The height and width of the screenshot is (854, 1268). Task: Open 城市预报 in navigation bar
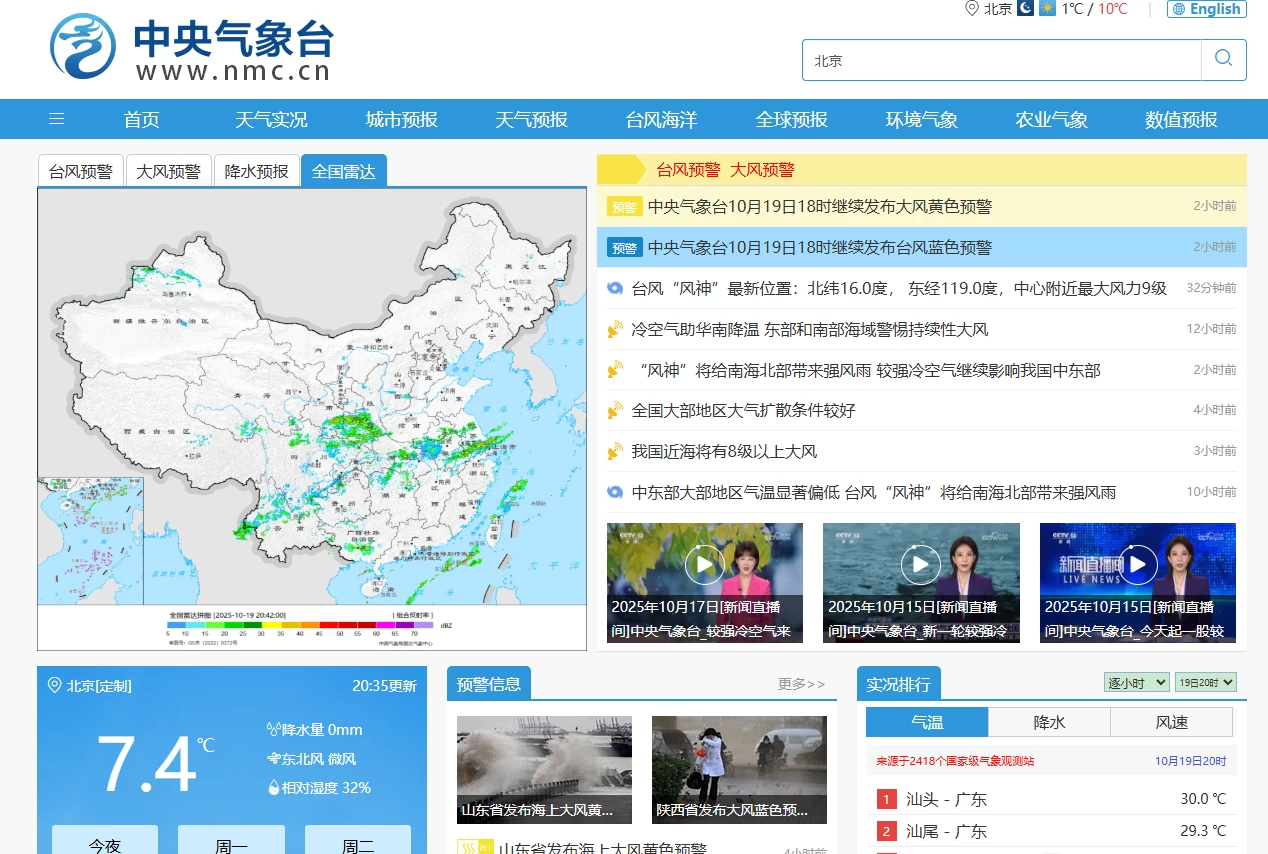[x=401, y=119]
